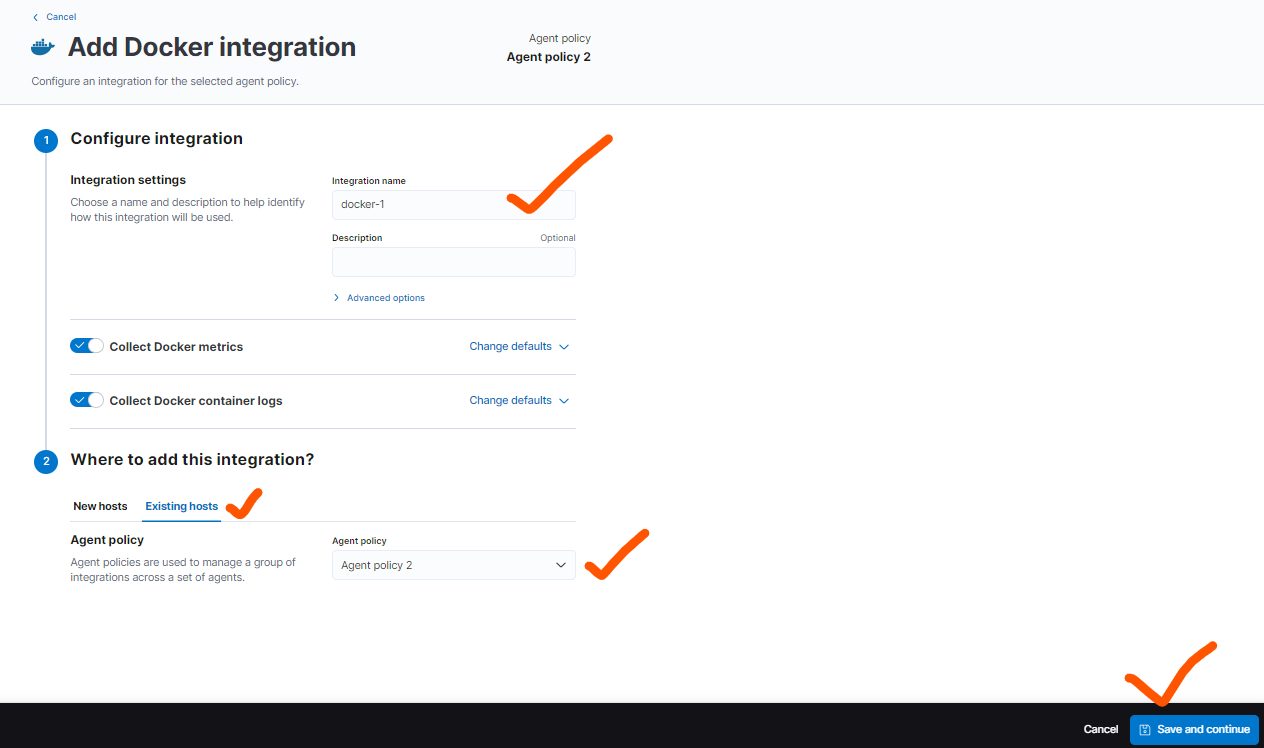Click the Docker whale logo icon
This screenshot has height=748, width=1264.
tap(44, 47)
